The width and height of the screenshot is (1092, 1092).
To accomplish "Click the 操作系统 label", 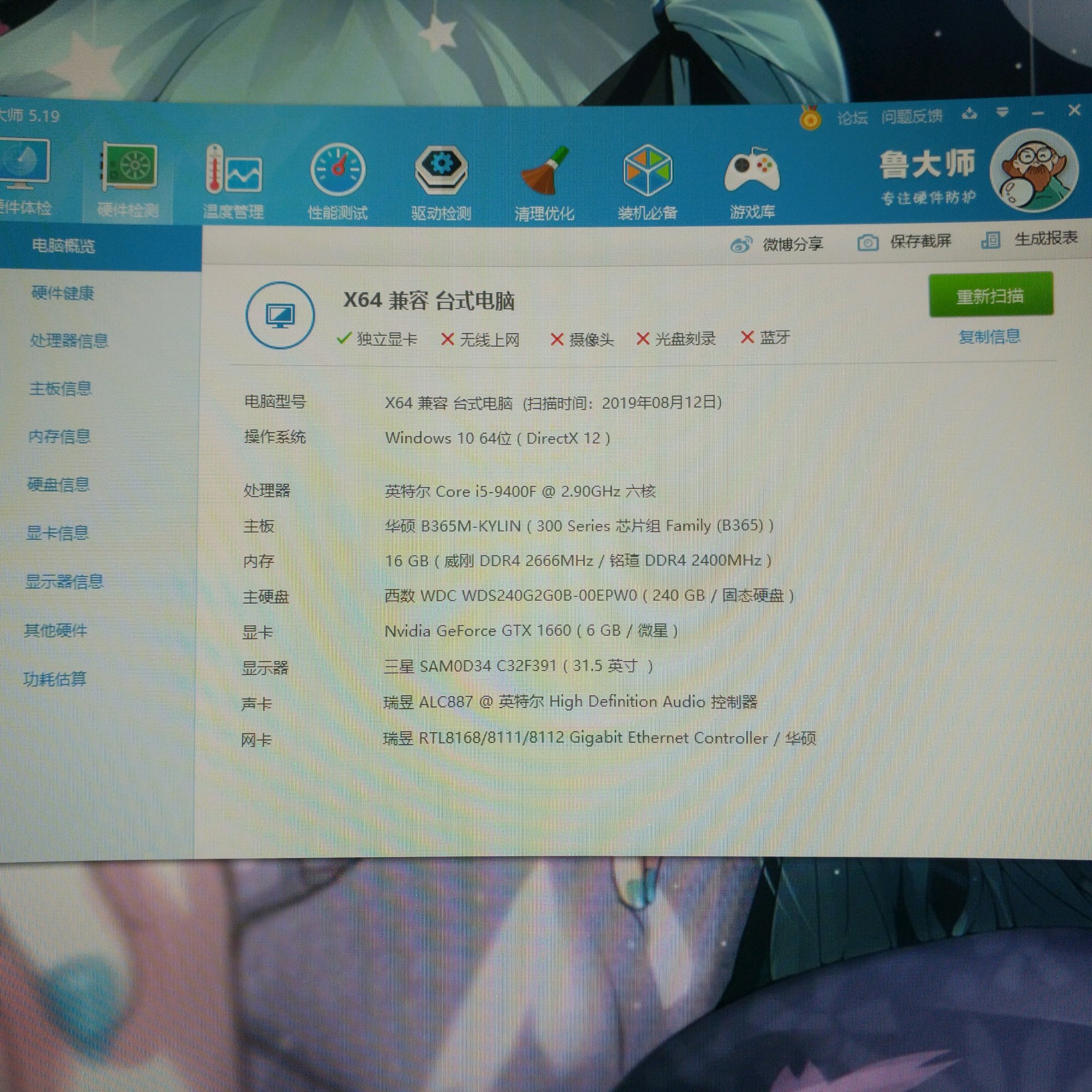I will pyautogui.click(x=275, y=437).
